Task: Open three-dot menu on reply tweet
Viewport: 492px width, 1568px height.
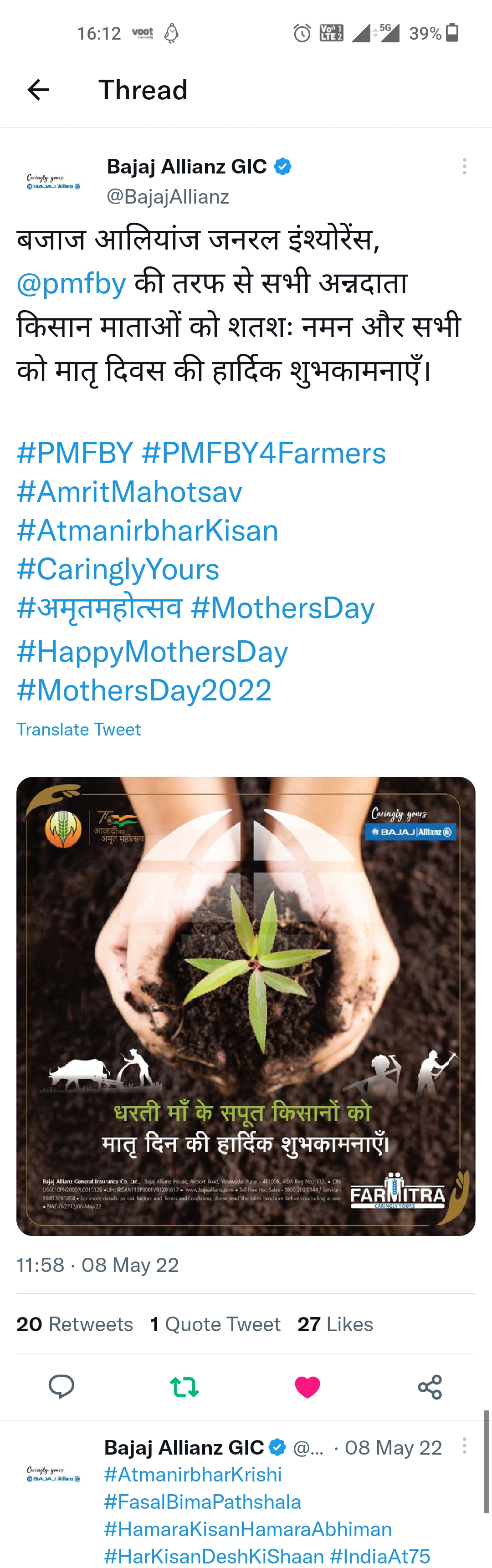Action: tap(465, 1445)
